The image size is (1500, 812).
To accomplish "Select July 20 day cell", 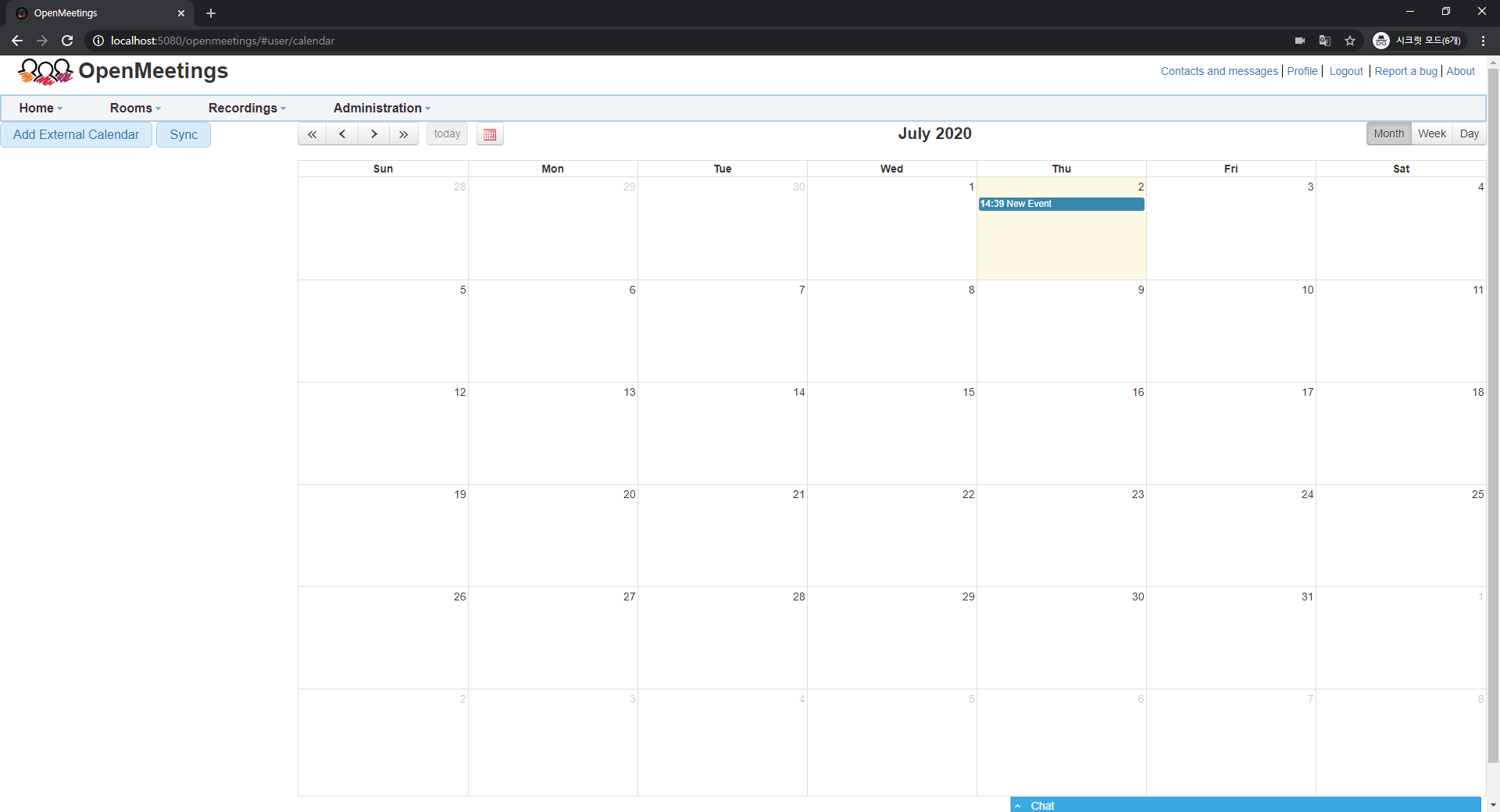I will pos(552,536).
